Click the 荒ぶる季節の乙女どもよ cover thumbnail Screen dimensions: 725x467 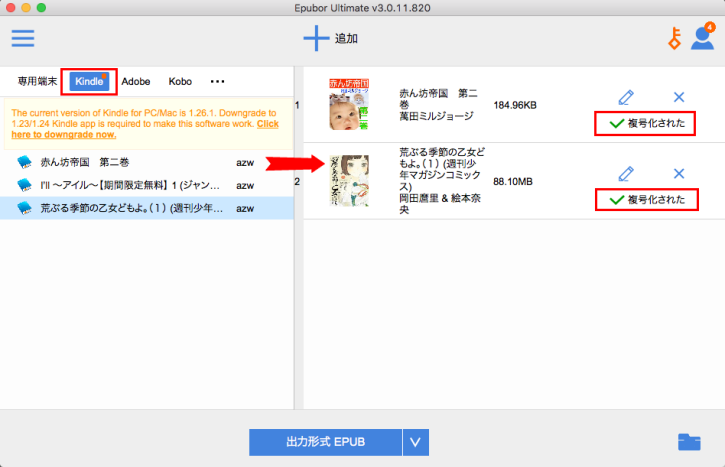(x=349, y=181)
